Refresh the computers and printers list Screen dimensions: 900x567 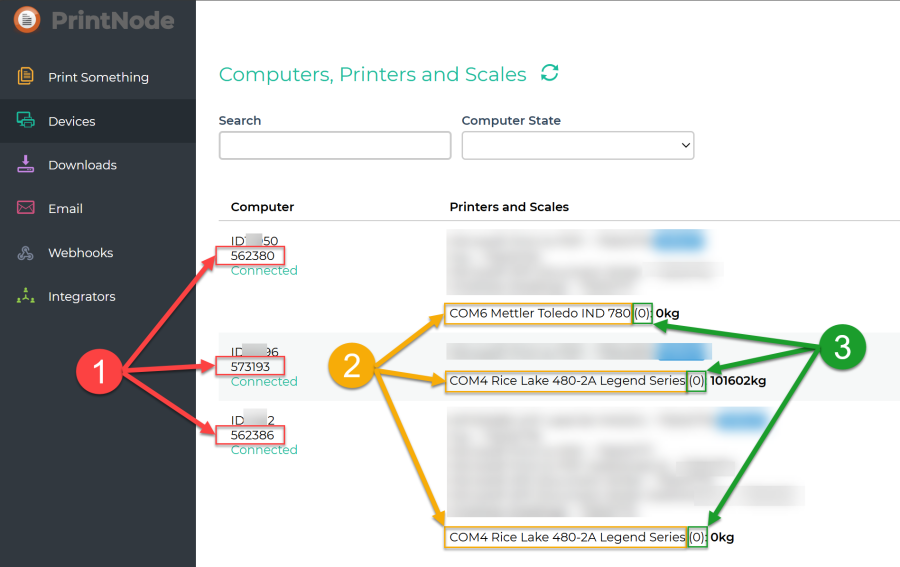pos(549,73)
